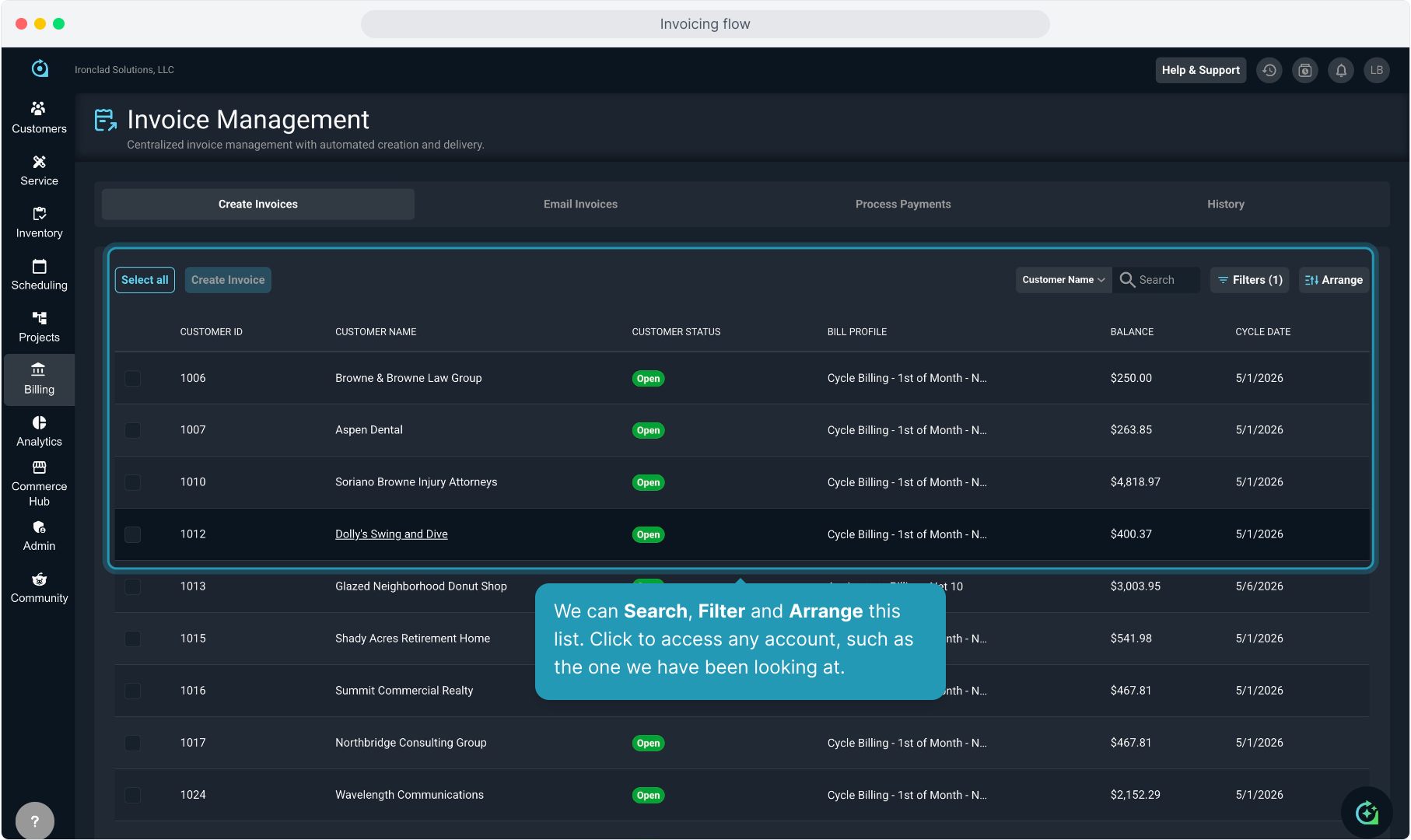
Task: Tick the checkbox for Summit Commercial Realty
Action: (133, 691)
